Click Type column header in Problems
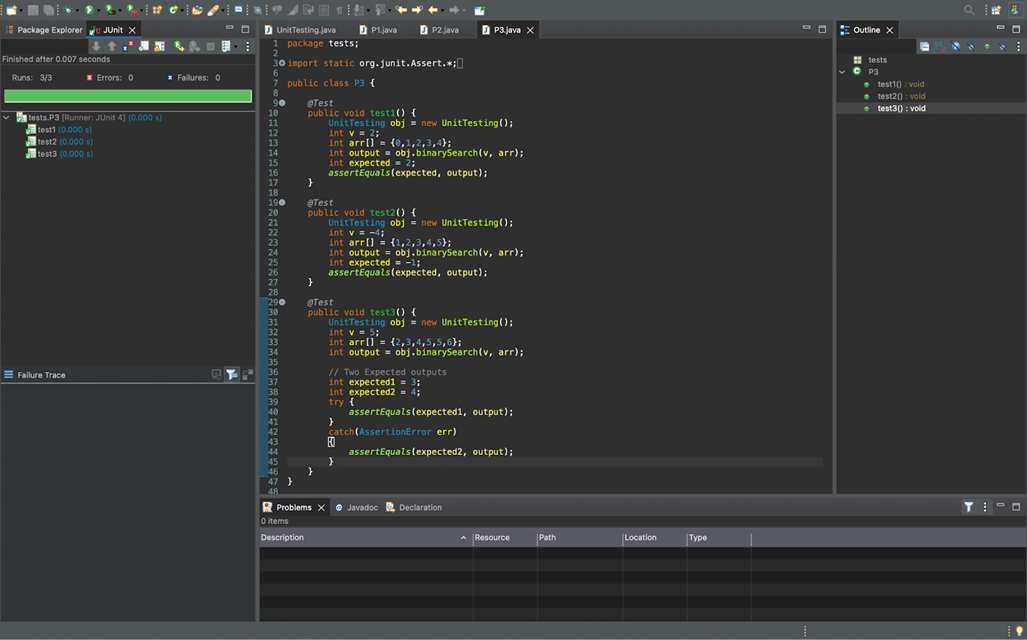 (x=718, y=537)
